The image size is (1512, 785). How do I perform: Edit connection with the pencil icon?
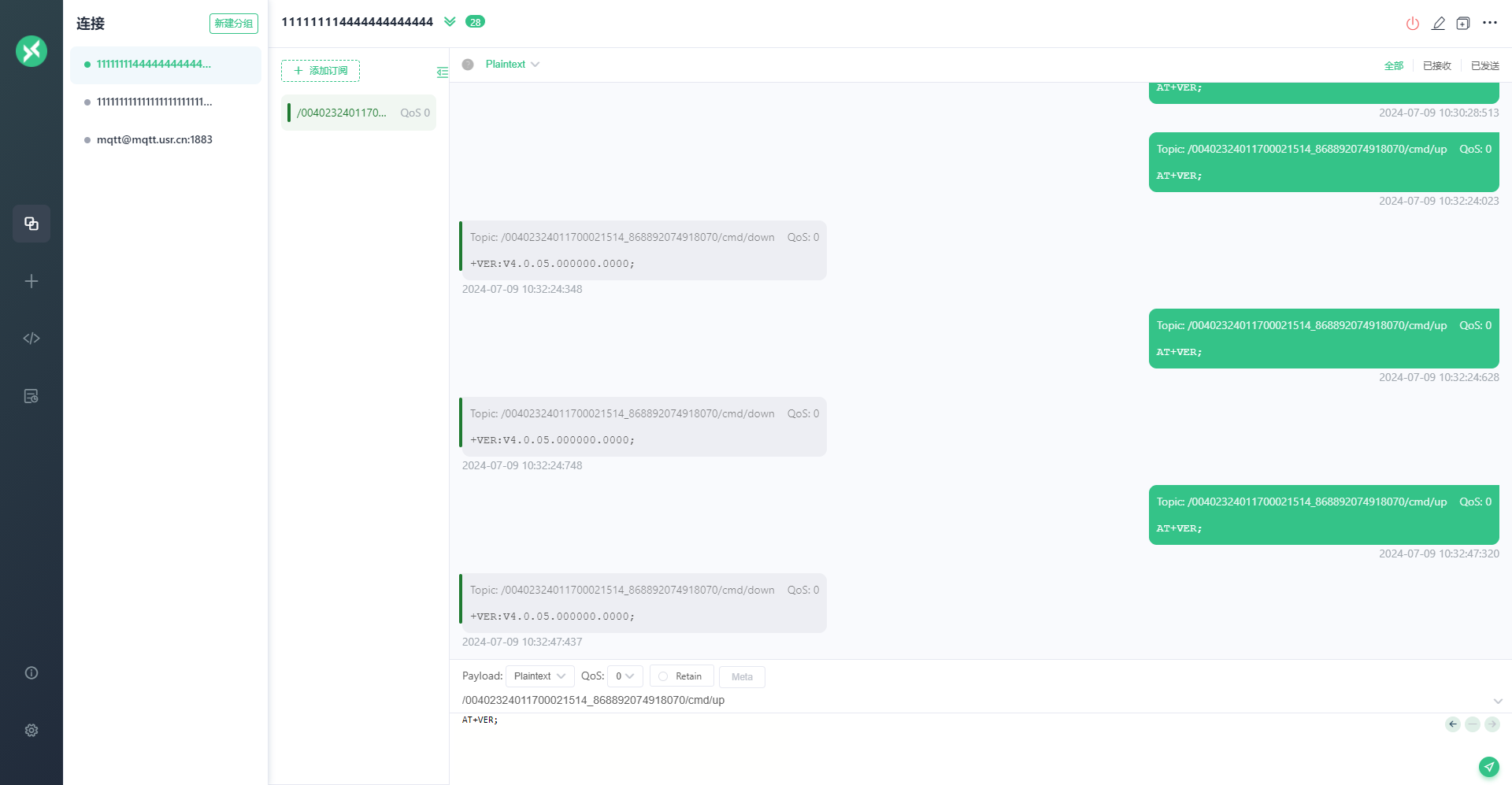click(1438, 24)
